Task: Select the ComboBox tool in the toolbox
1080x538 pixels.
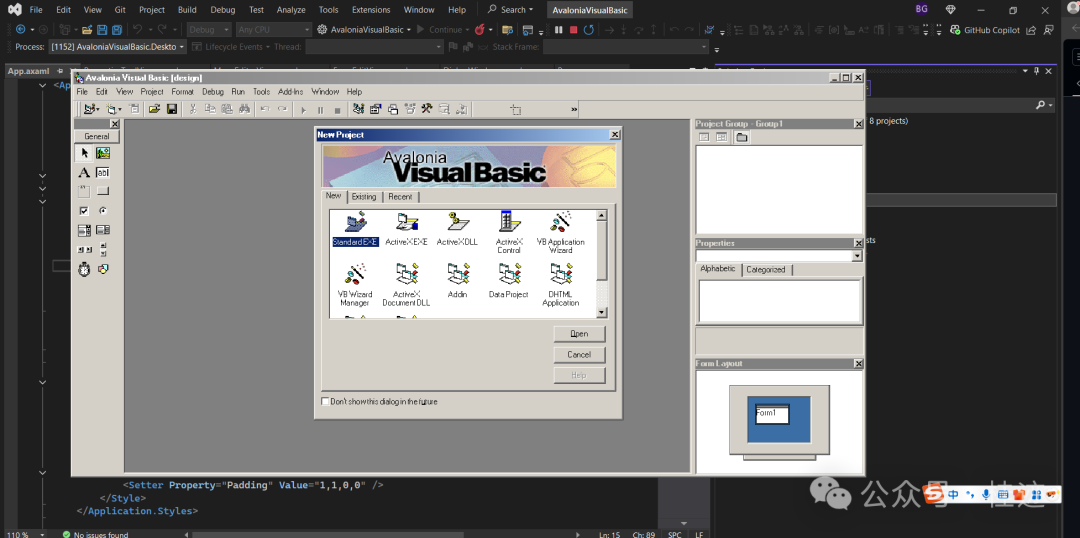Action: 85,230
